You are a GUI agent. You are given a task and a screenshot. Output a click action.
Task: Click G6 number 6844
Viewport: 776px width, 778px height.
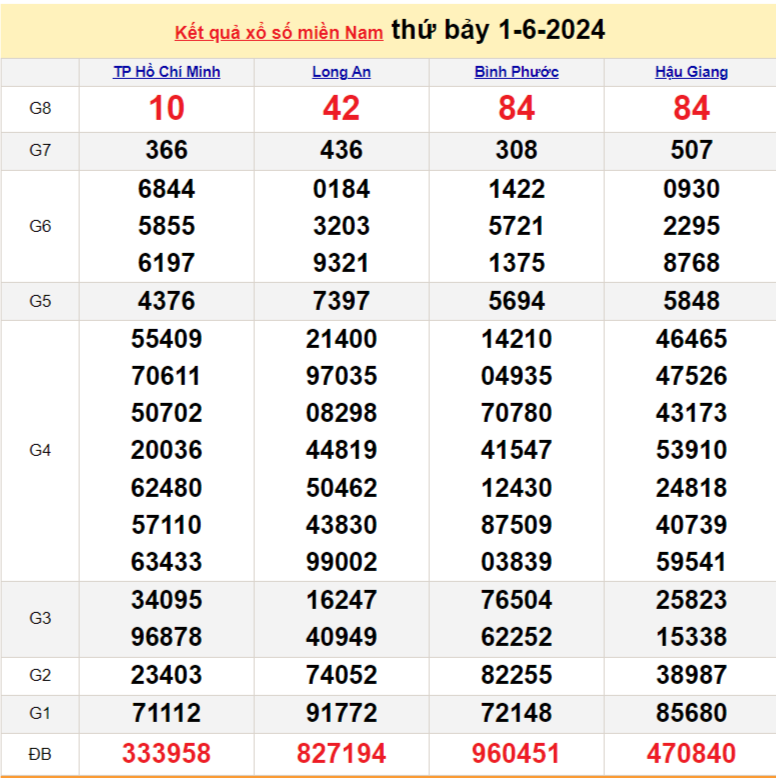[x=167, y=189]
